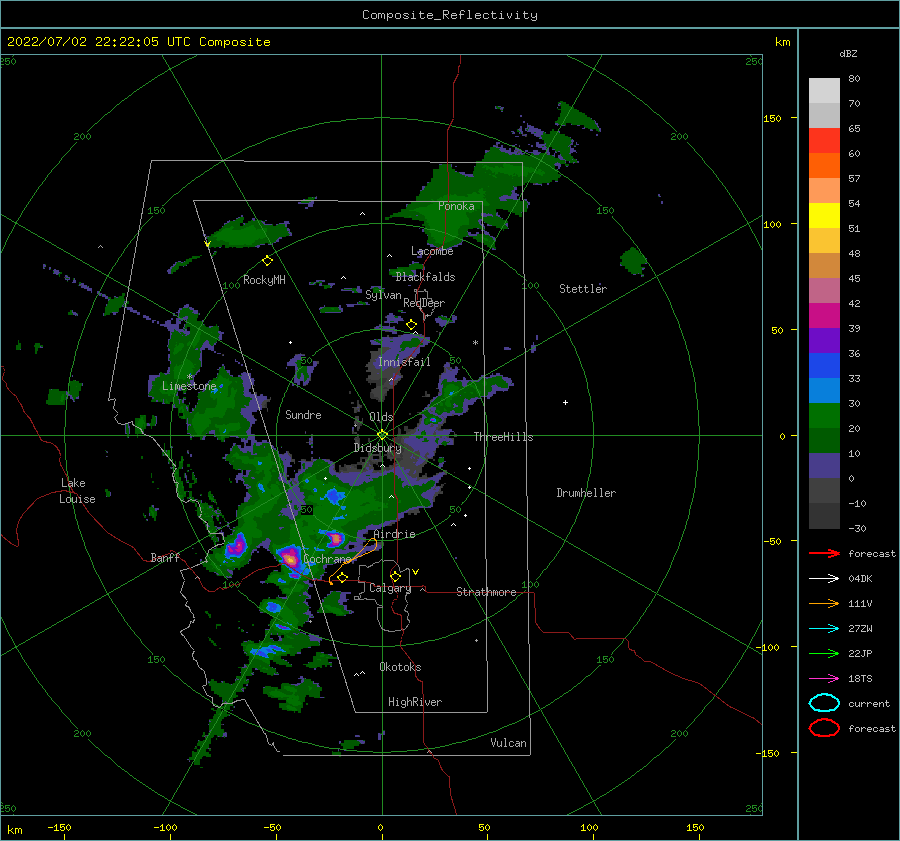Click the 'Blackfalds' town label

(x=425, y=277)
